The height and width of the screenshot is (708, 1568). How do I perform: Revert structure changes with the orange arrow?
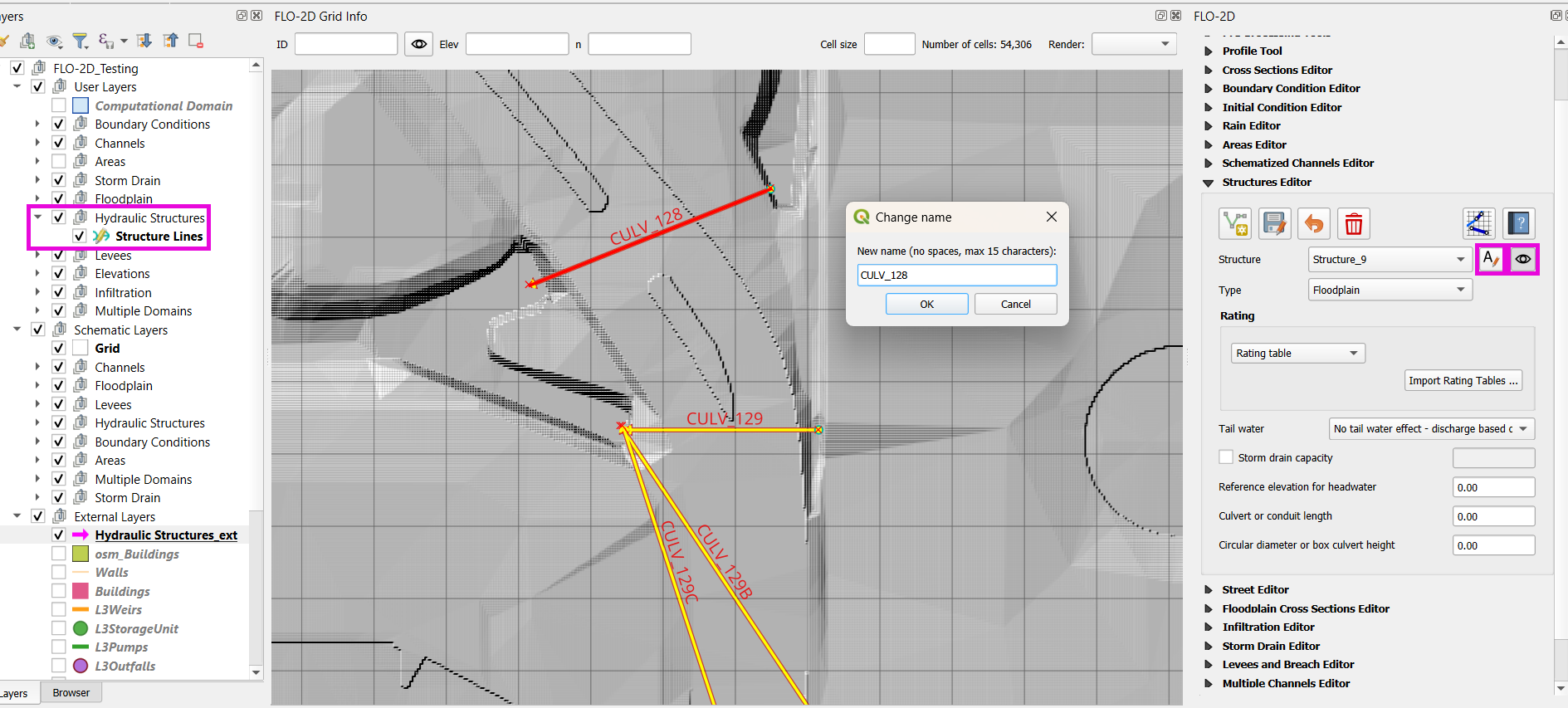point(1314,223)
